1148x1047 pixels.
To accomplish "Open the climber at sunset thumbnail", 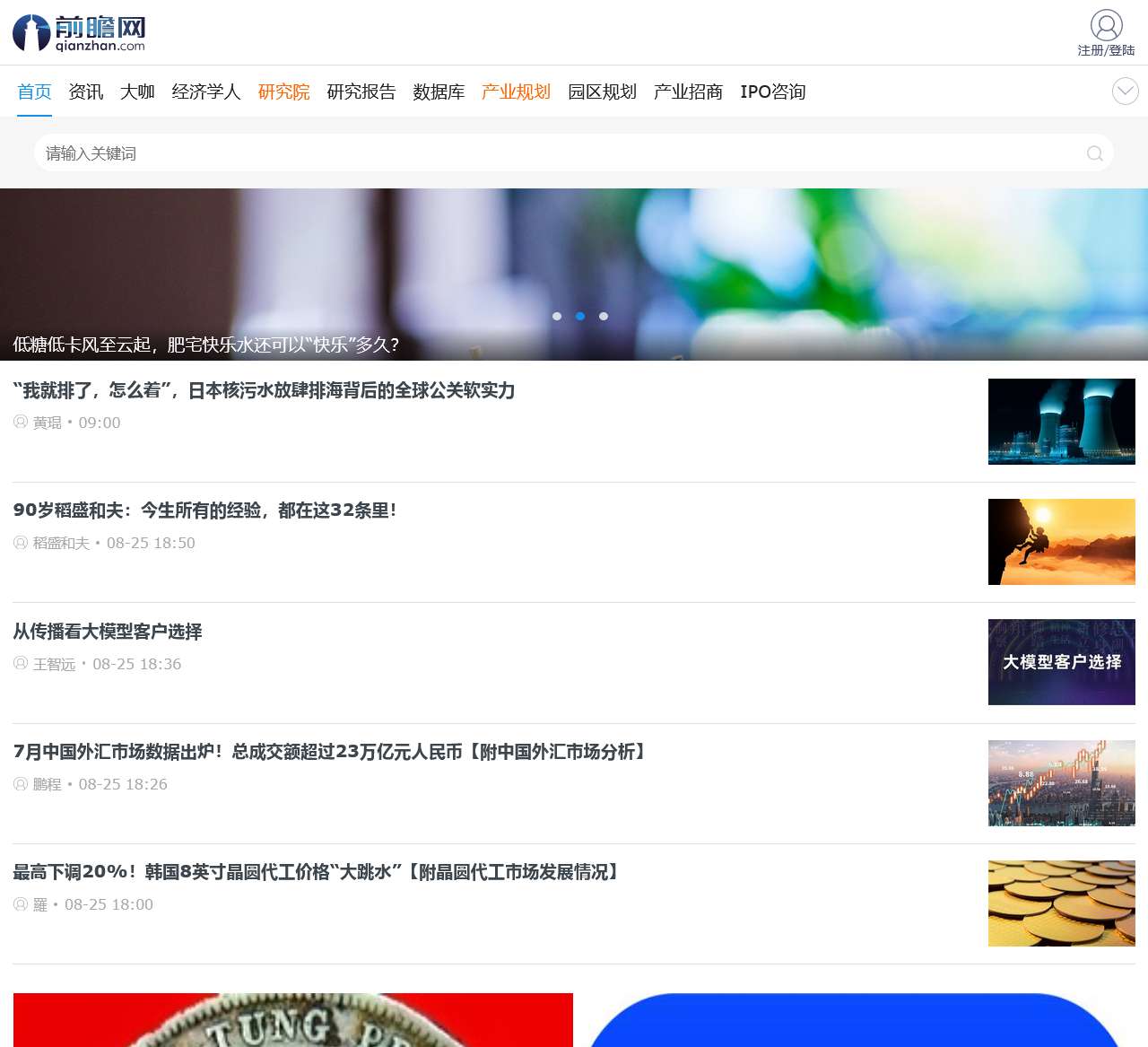I will click(x=1061, y=542).
